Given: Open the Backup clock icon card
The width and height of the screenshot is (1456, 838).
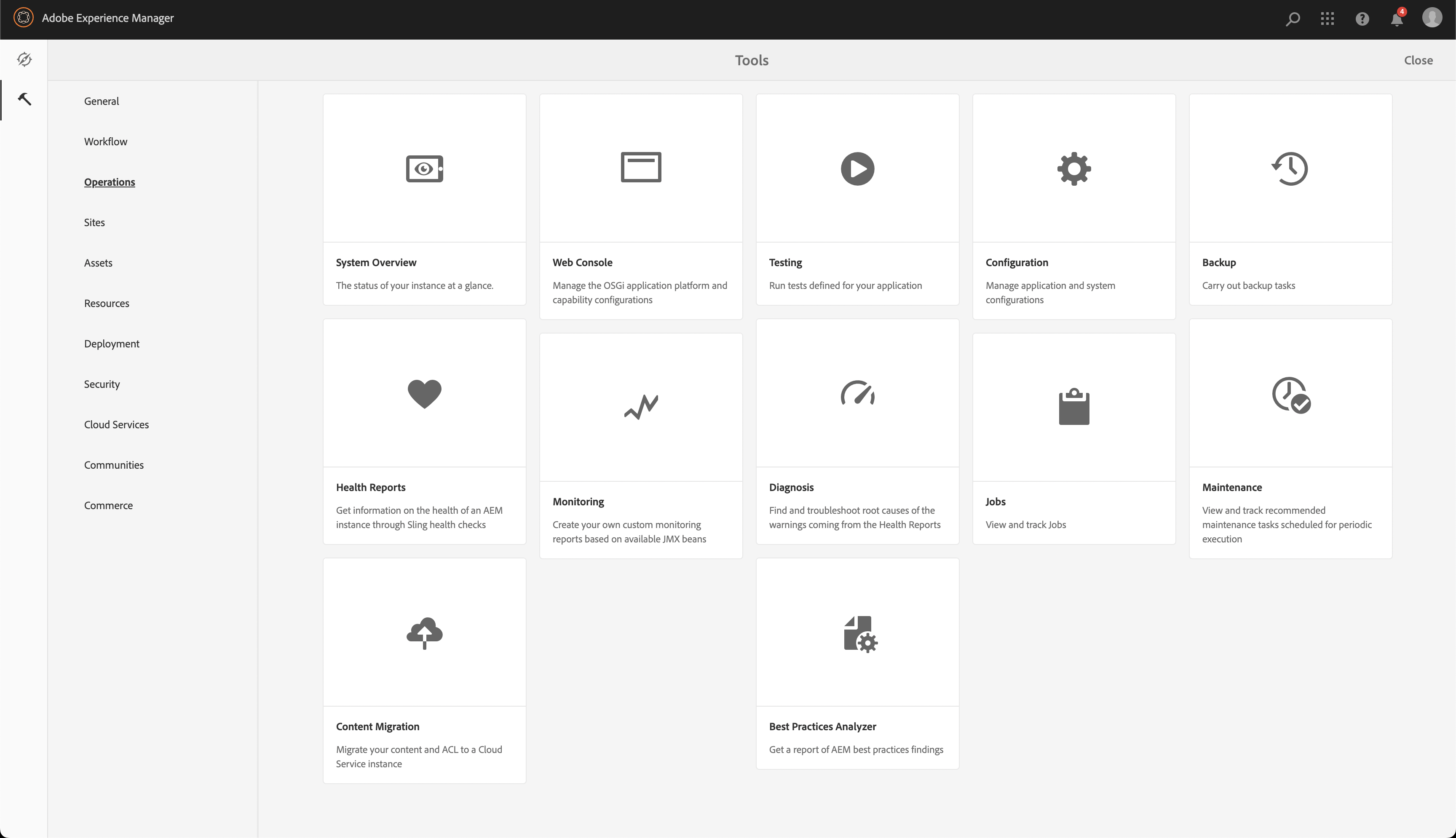Looking at the screenshot, I should point(1290,168).
